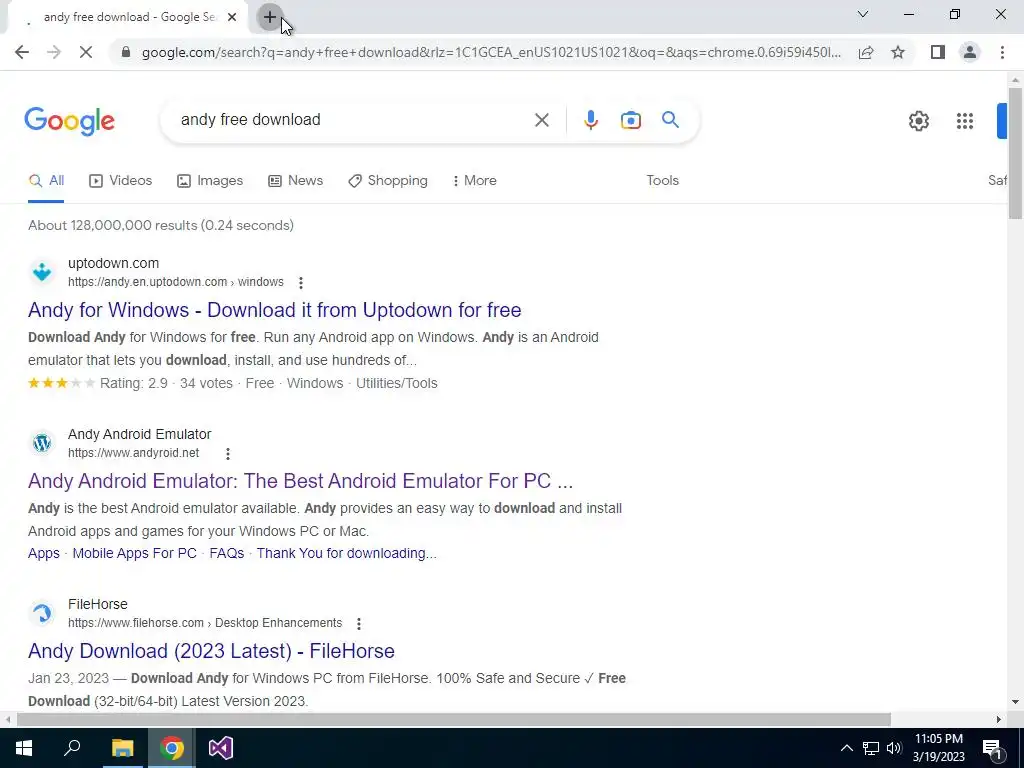Select the All results tab
1024x768 pixels.
coord(46,181)
